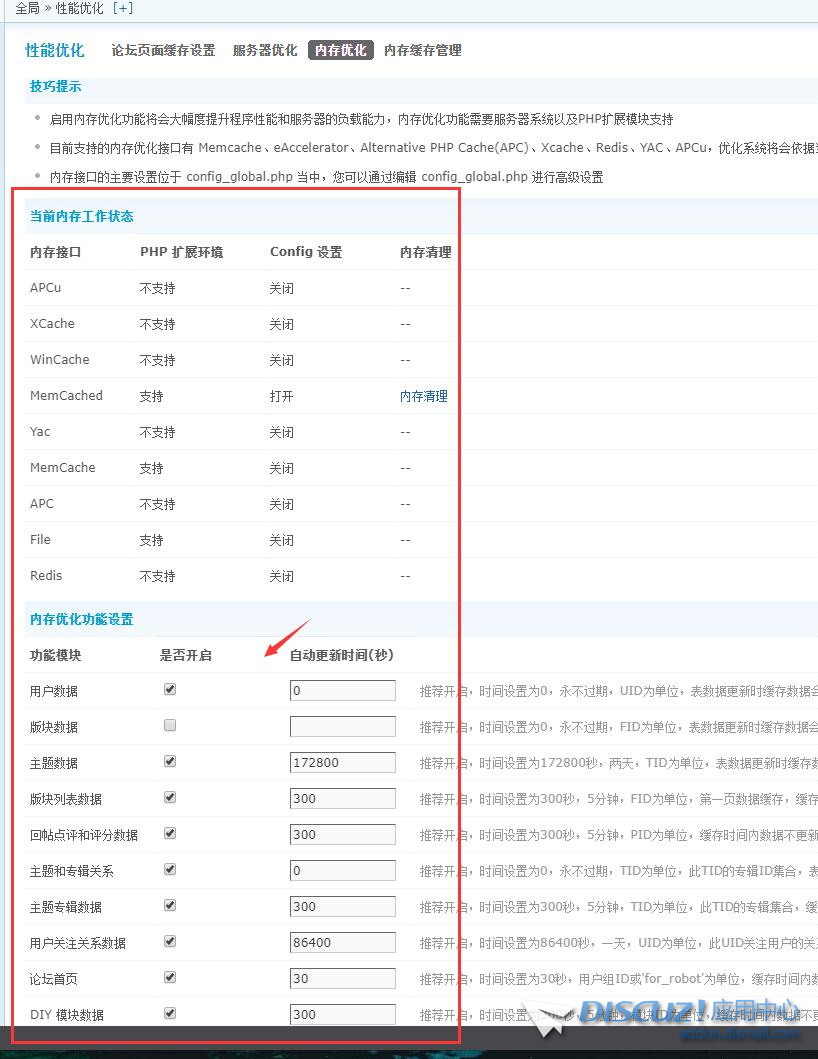Viewport: 818px width, 1059px height.
Task: Uncheck the 用户数据 checkbox
Action: coord(170,690)
